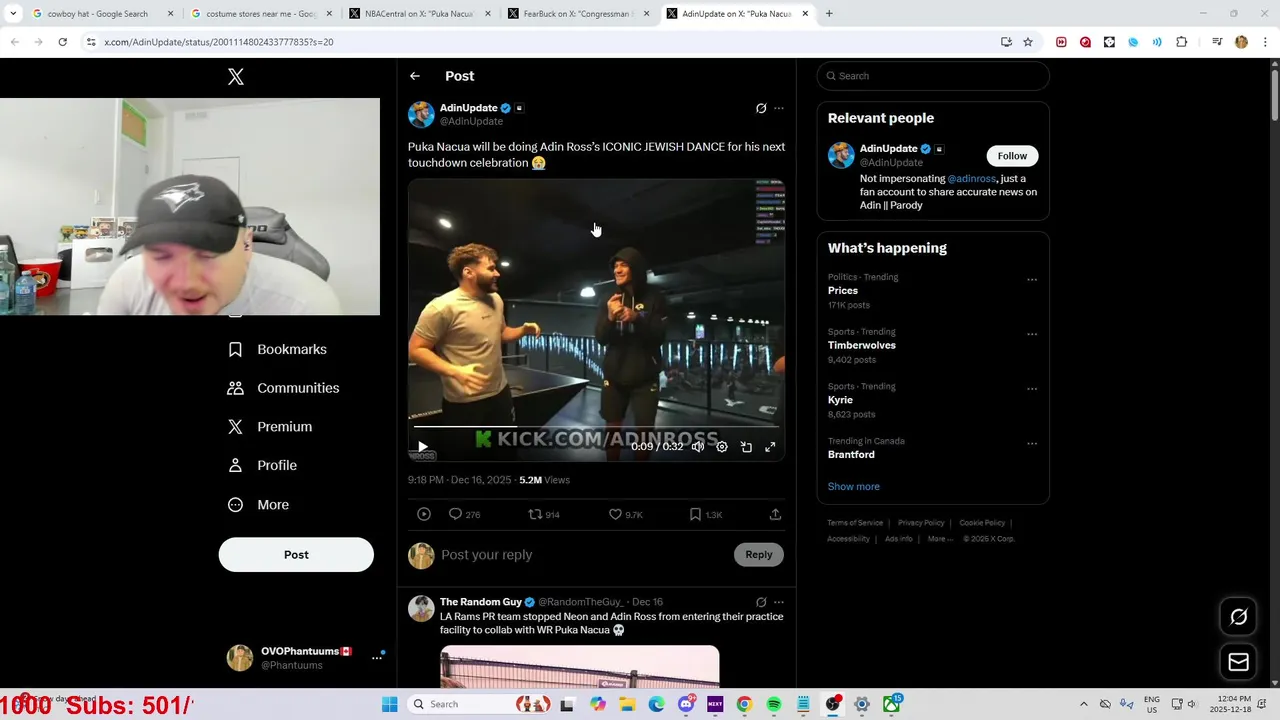Open the Chrome extensions puzzle icon
1280x720 pixels.
tap(1181, 42)
